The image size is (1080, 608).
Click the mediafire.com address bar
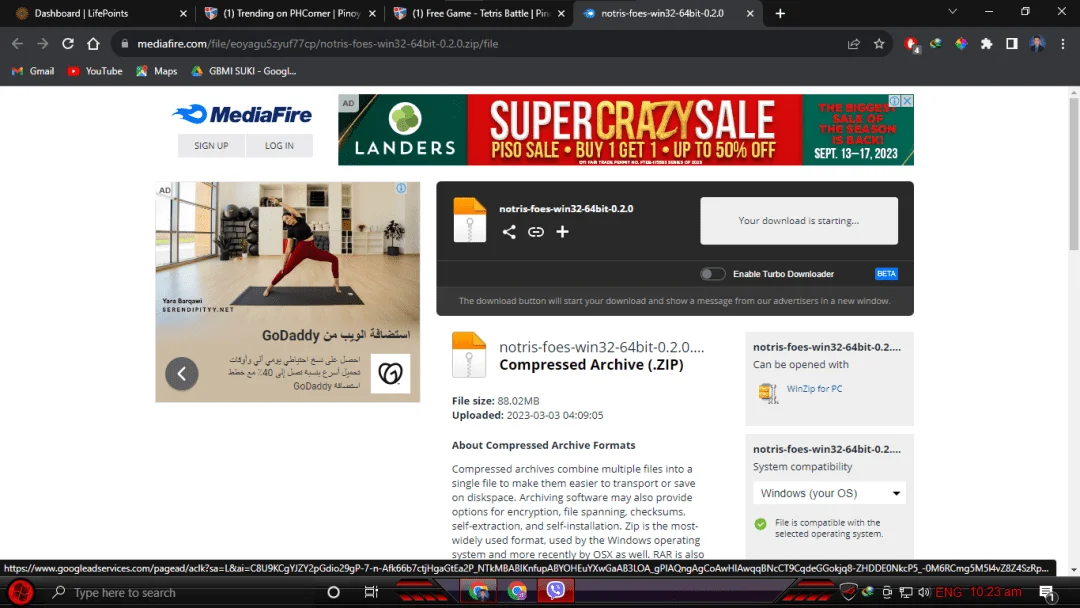(x=482, y=43)
